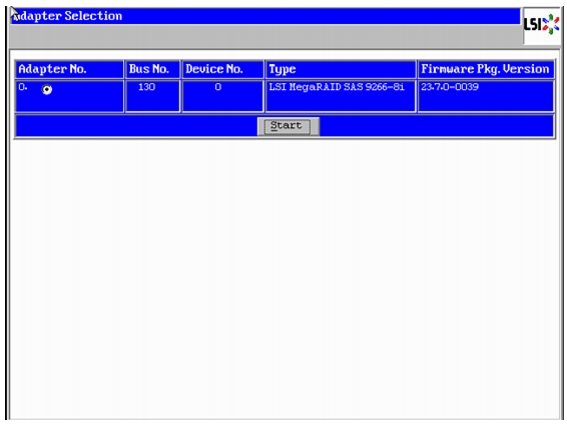Click the LSI logo icon
567x432 pixels.
[541, 25]
